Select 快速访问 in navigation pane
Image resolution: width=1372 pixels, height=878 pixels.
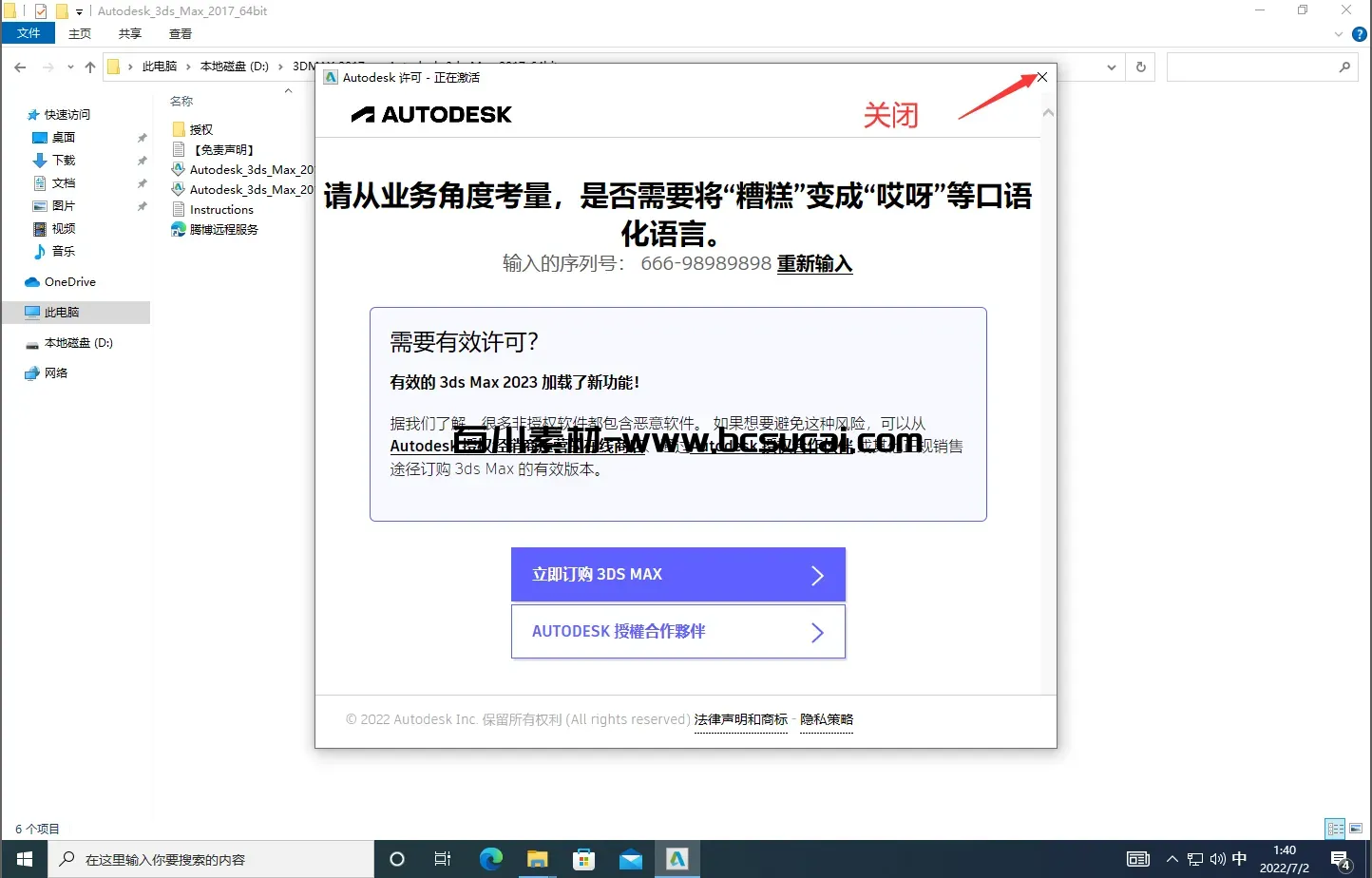(67, 114)
